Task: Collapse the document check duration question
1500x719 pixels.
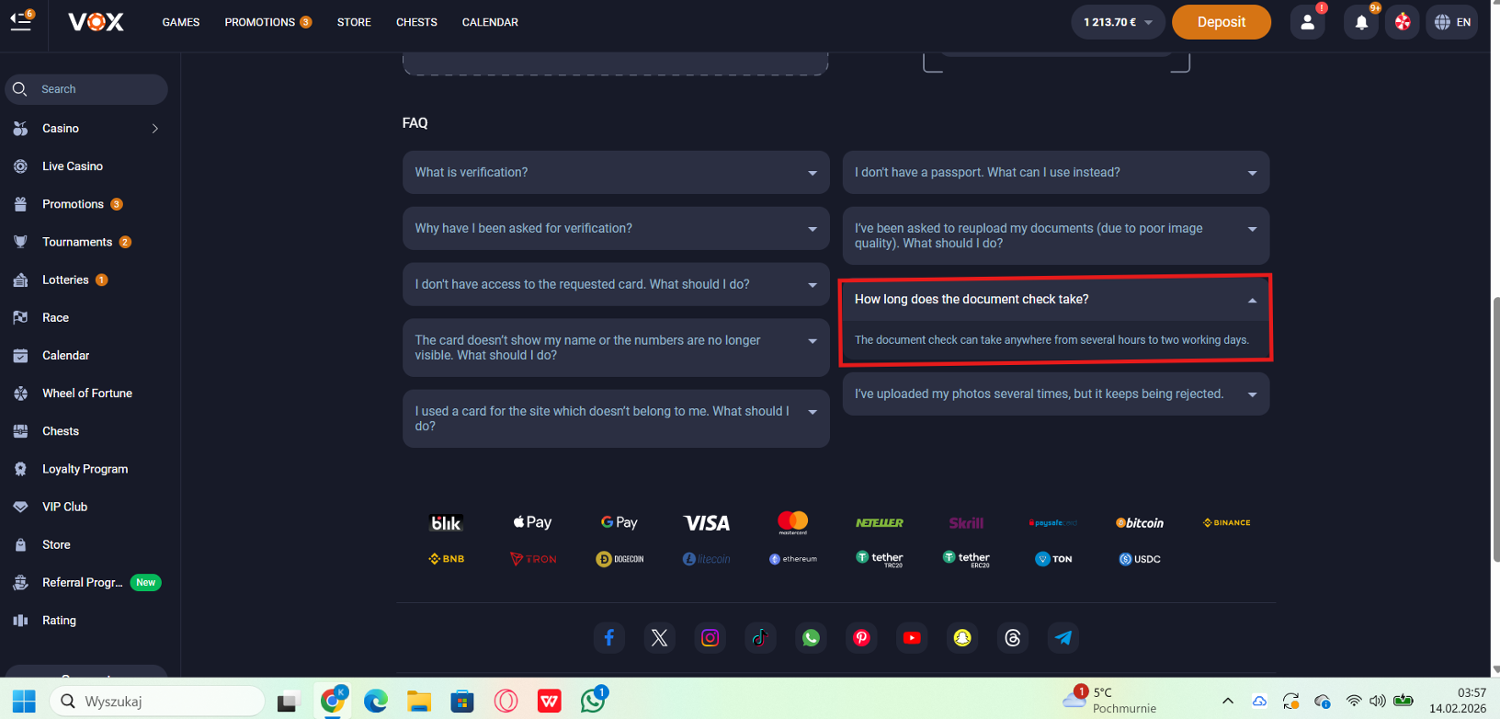Action: [1252, 300]
